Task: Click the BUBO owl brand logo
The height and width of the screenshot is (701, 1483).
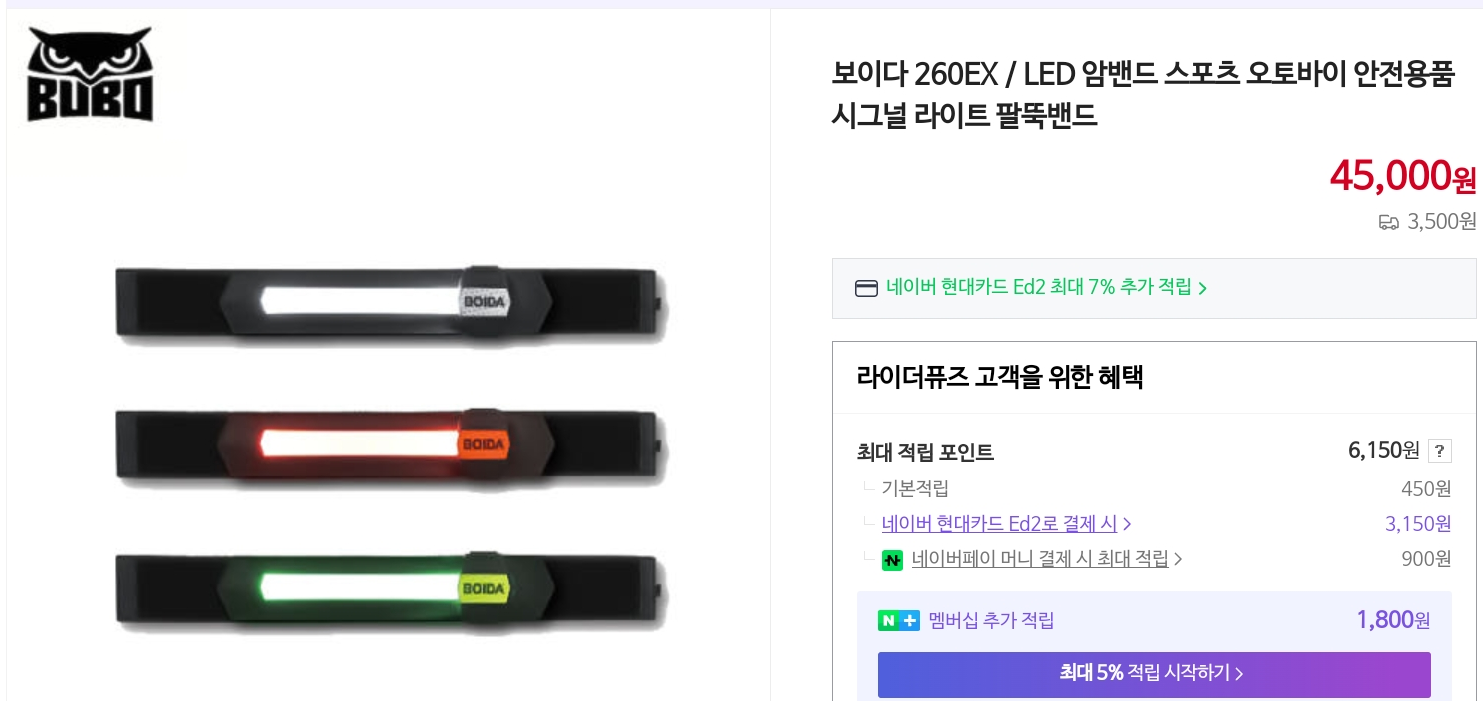Action: 90,75
